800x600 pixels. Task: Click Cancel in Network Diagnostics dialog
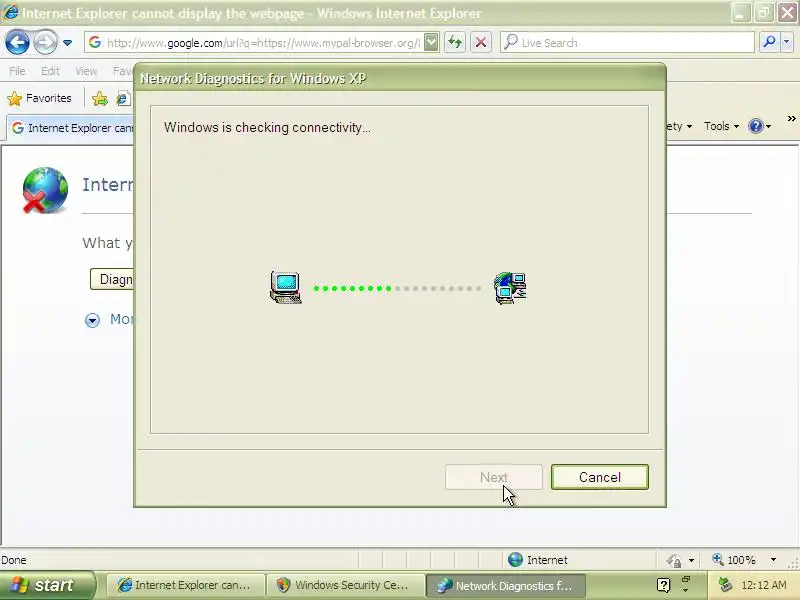(x=599, y=477)
